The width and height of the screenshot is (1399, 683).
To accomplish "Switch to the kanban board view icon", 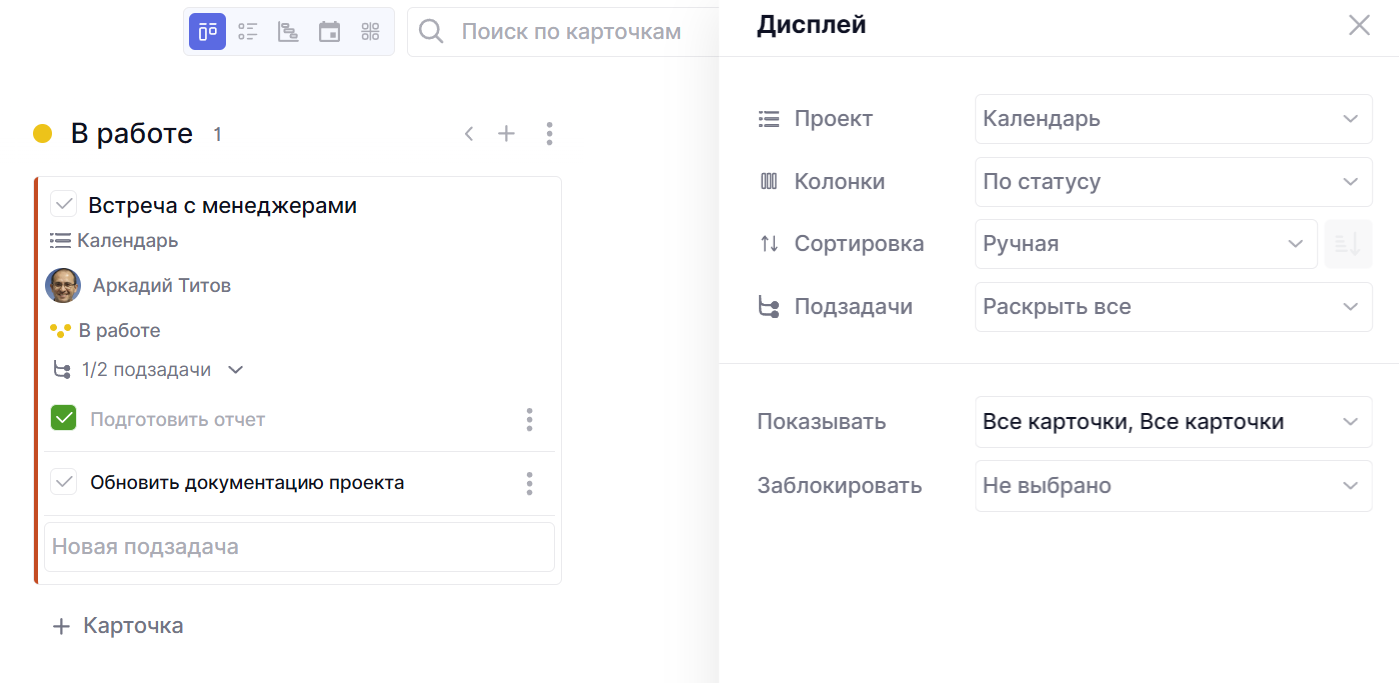I will 208,32.
